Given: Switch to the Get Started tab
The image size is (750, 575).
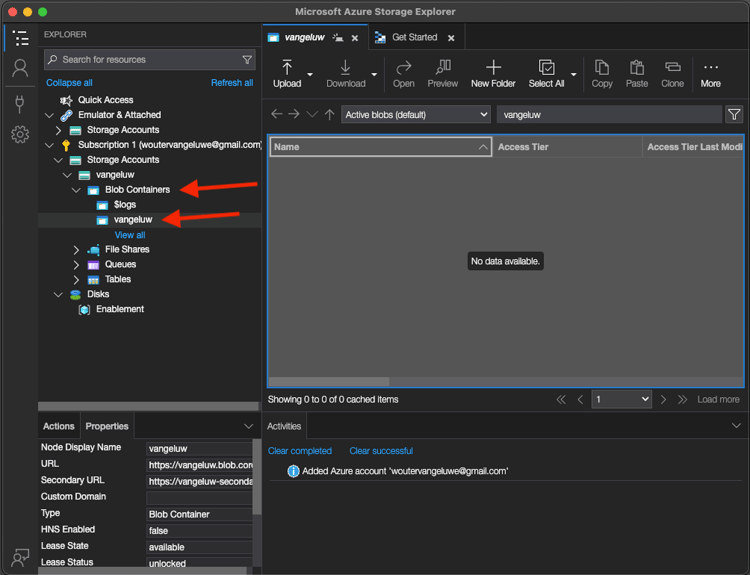Looking at the screenshot, I should tap(414, 38).
